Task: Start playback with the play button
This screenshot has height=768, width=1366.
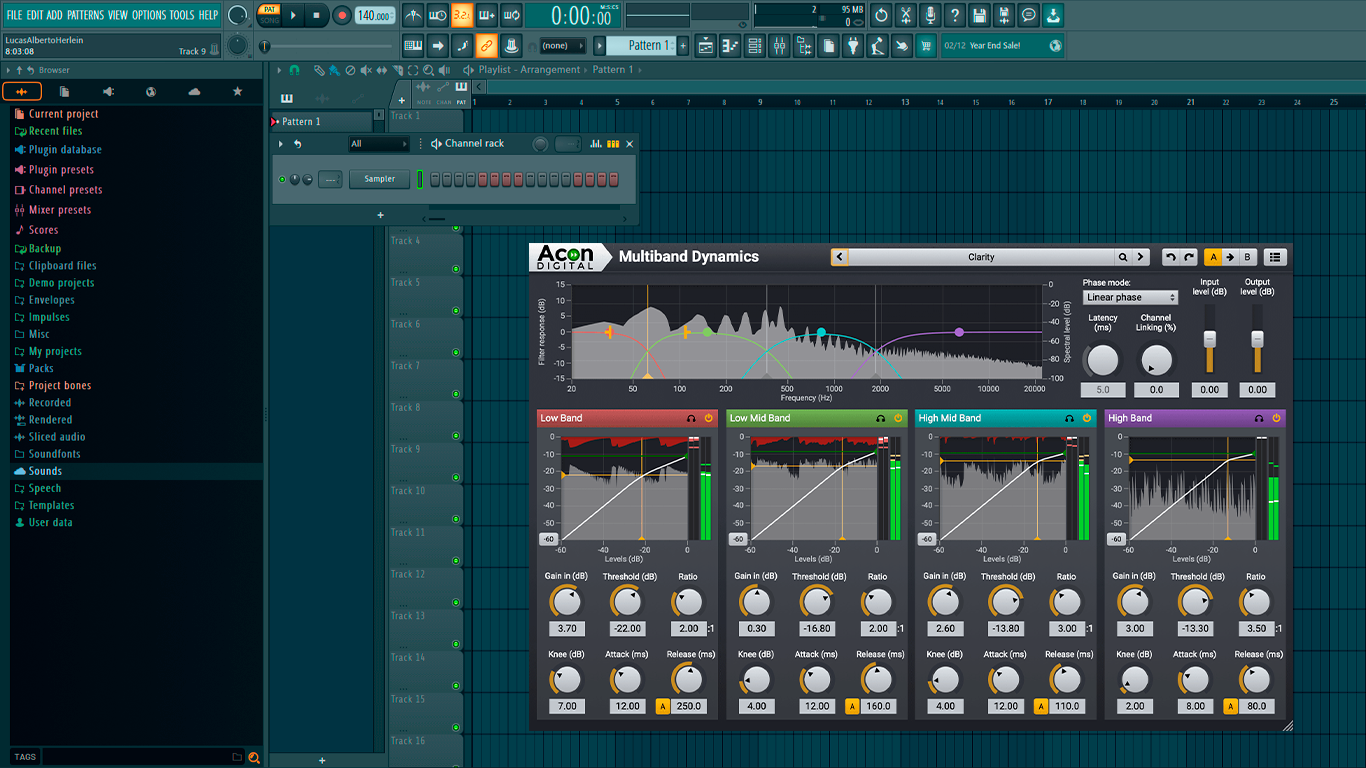Action: [294, 15]
